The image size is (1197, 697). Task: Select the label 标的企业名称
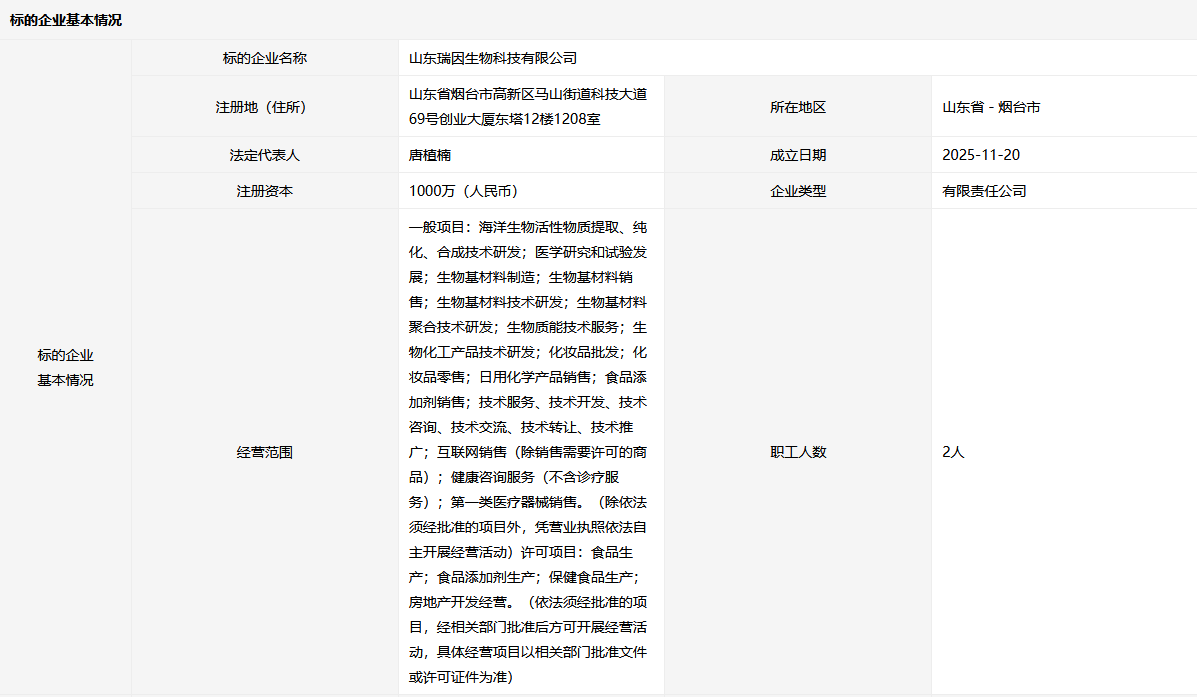pos(264,58)
